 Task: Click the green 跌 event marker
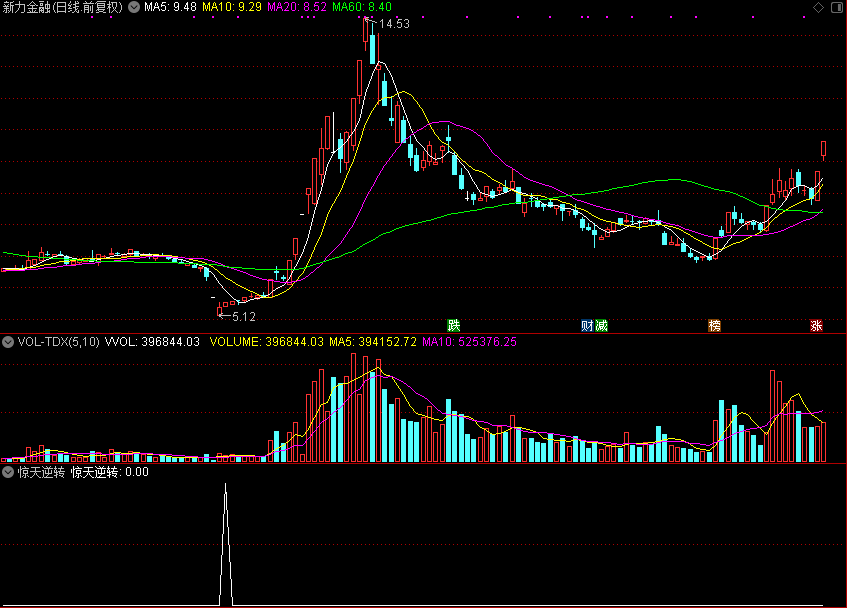453,325
